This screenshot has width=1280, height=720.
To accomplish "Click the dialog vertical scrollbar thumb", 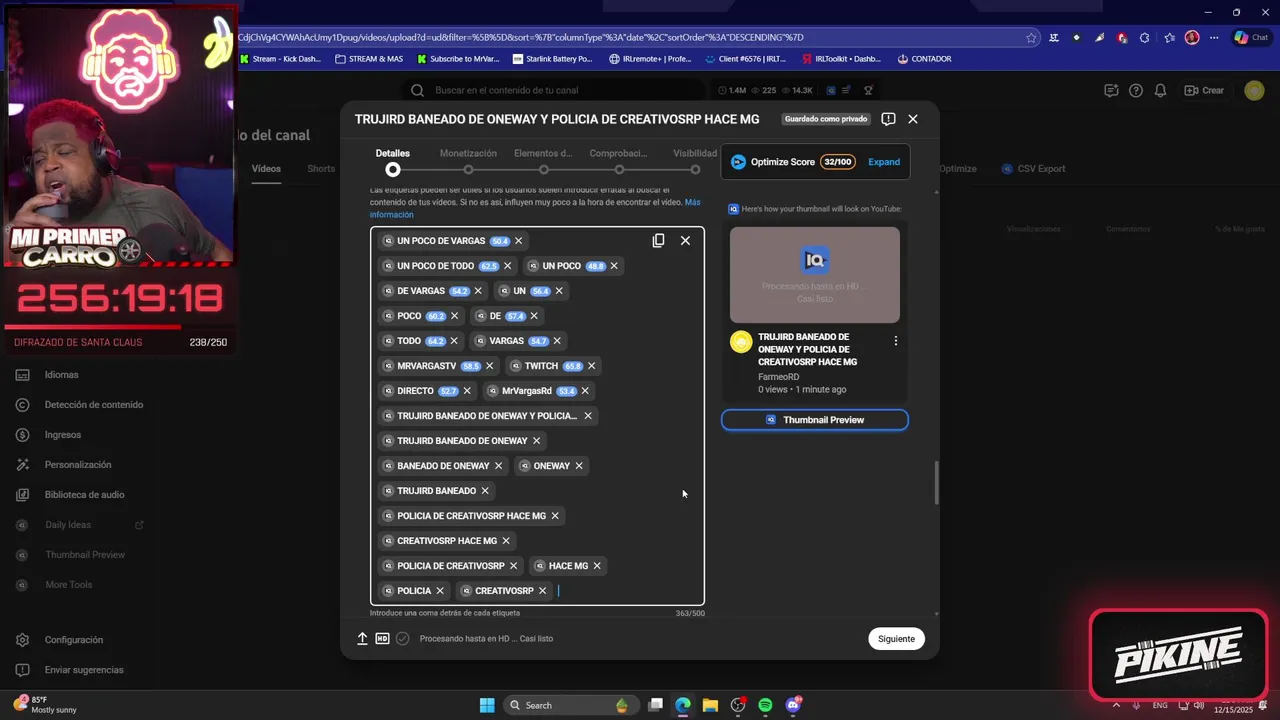I will 937,483.
